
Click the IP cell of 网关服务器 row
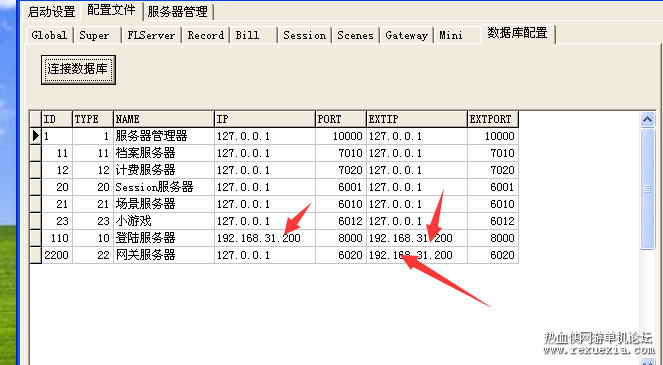265,255
